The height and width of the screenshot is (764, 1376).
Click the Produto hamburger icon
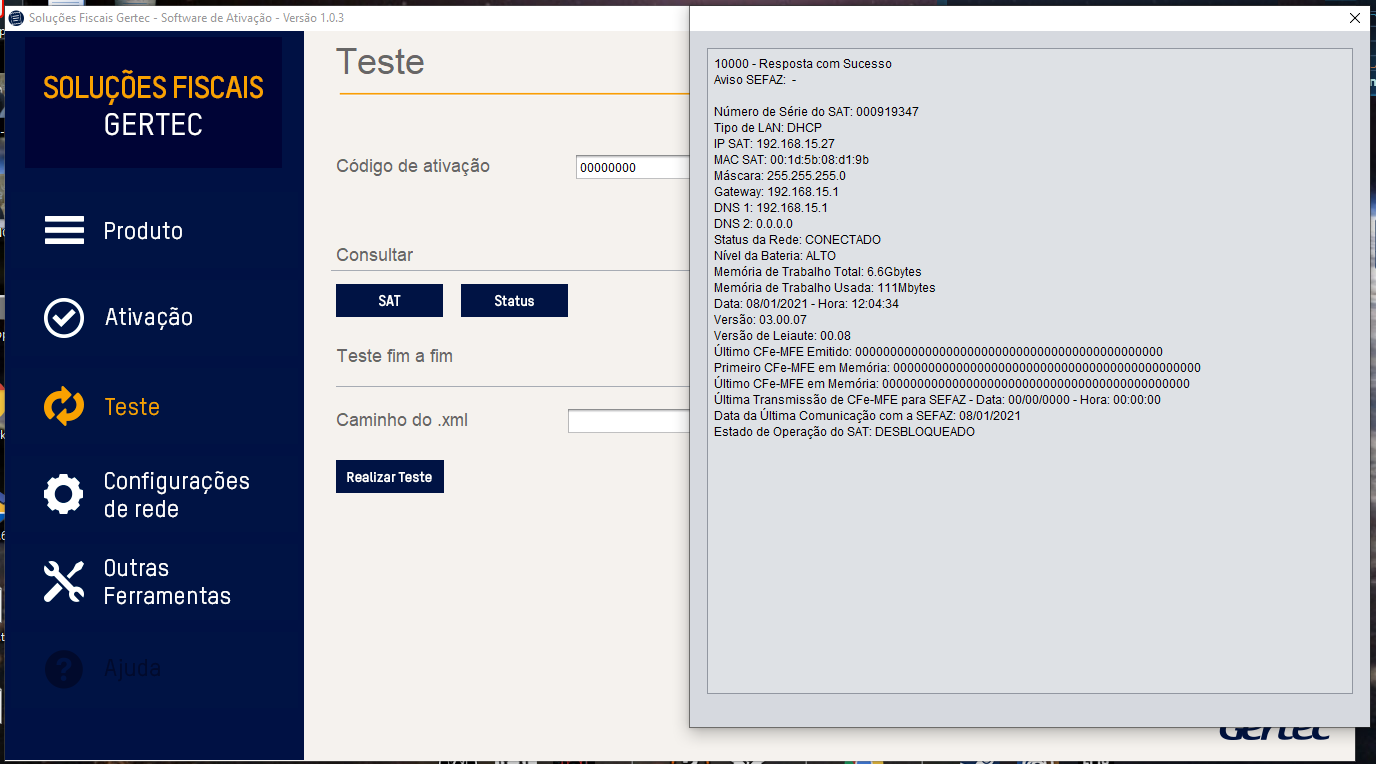64,230
